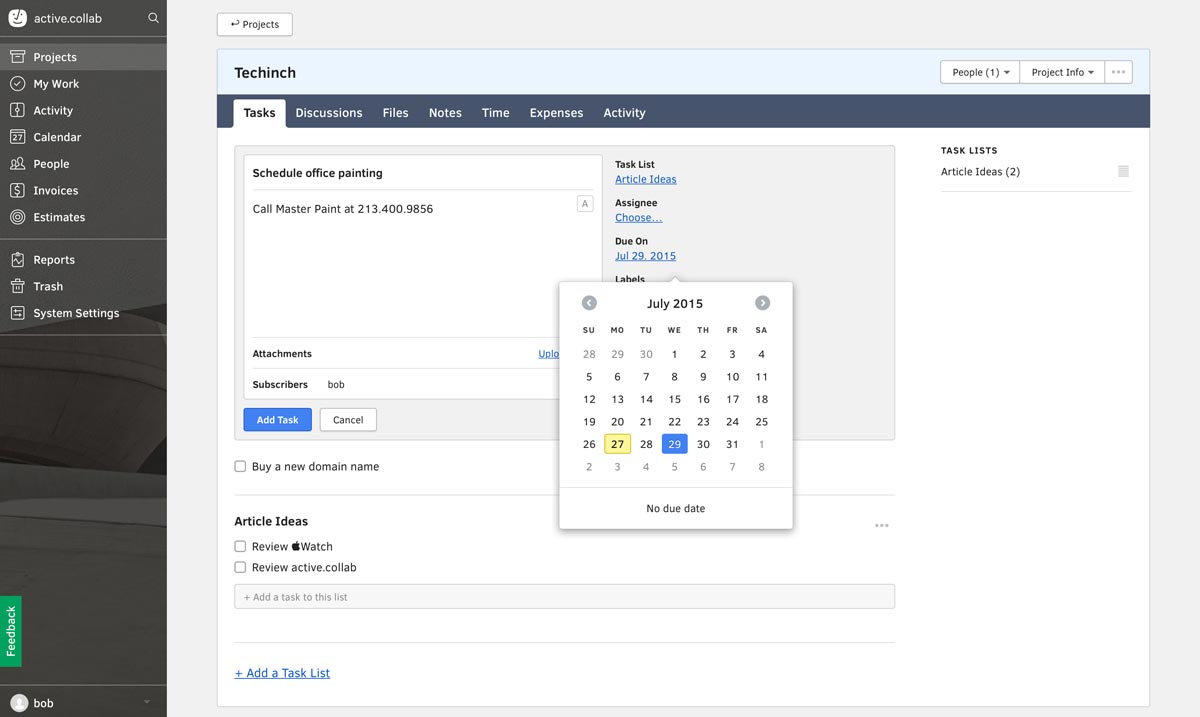Open Article Ideas list options ellipsis
1200x717 pixels.
pos(881,525)
